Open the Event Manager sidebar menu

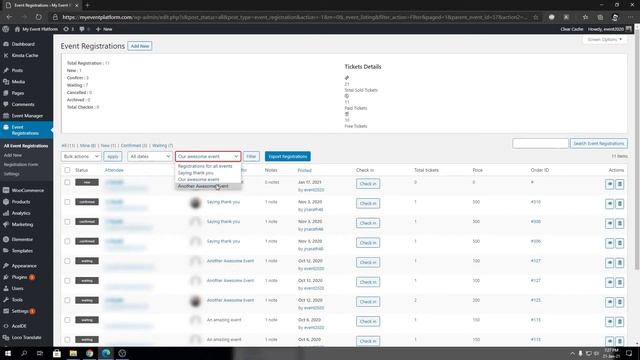[27, 116]
